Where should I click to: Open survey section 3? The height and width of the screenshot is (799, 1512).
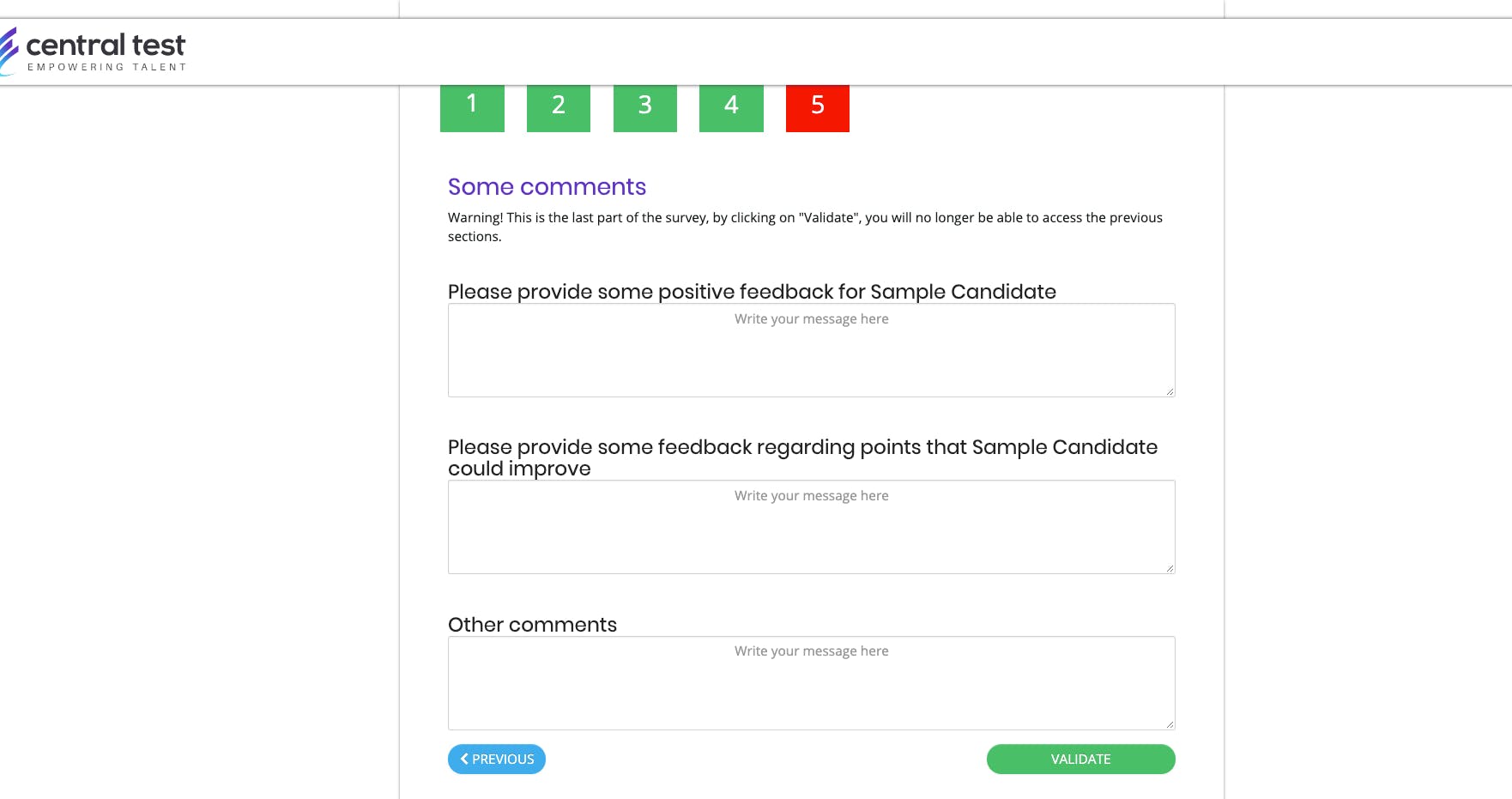(x=645, y=107)
